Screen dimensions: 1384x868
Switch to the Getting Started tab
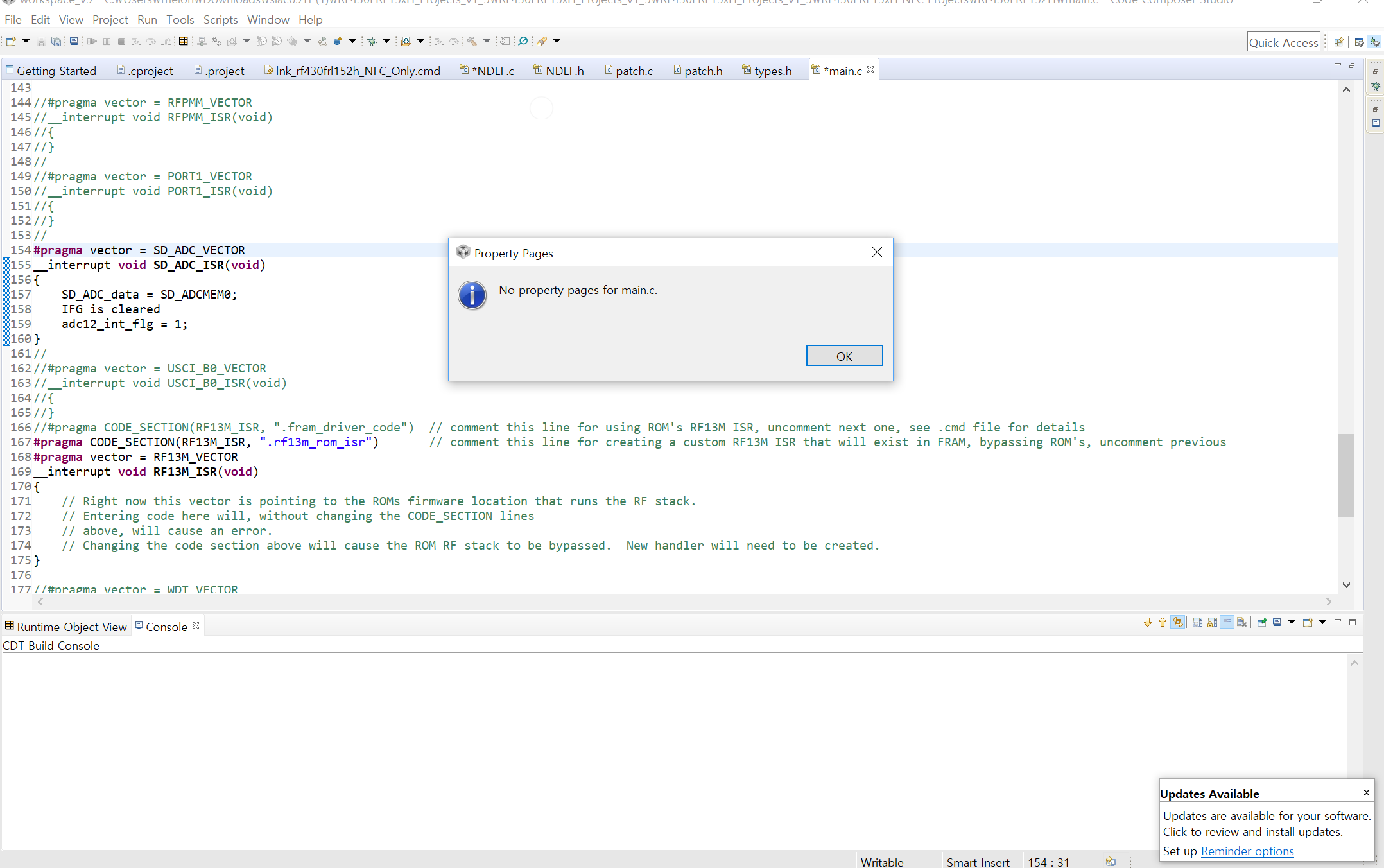pos(51,71)
